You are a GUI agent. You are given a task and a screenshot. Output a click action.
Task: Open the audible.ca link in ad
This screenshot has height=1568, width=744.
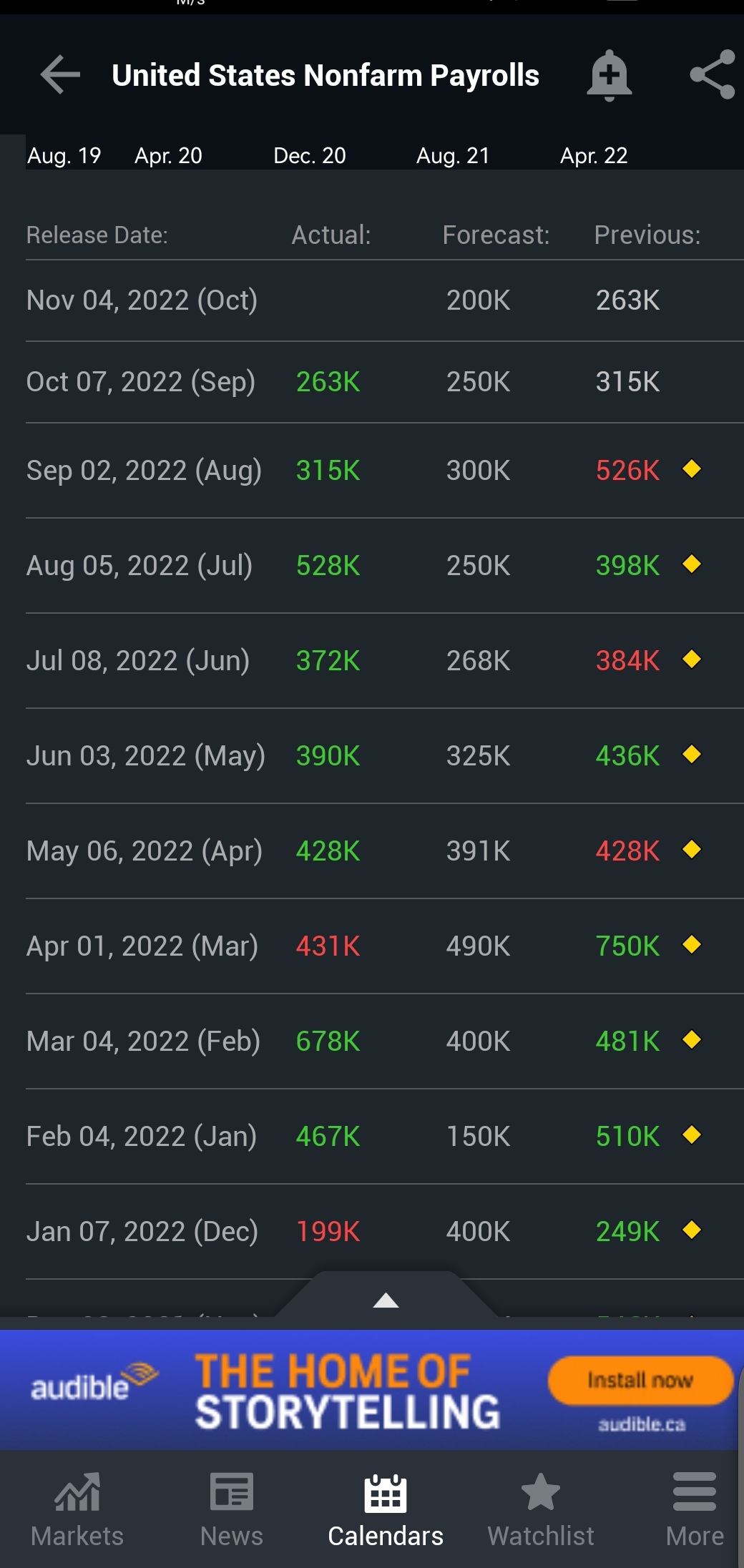coord(642,1424)
